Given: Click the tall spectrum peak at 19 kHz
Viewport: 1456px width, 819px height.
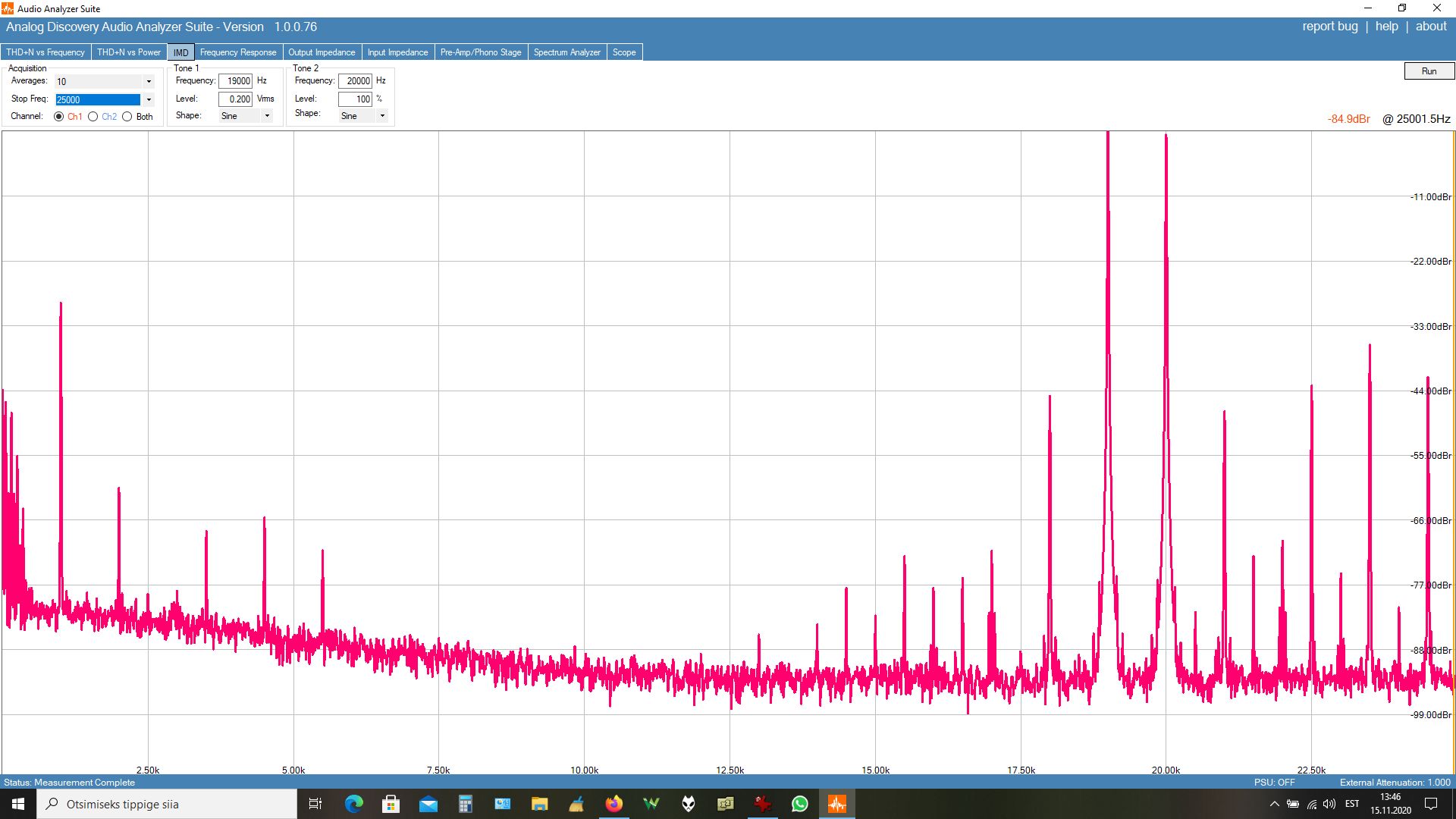Looking at the screenshot, I should (x=1108, y=303).
